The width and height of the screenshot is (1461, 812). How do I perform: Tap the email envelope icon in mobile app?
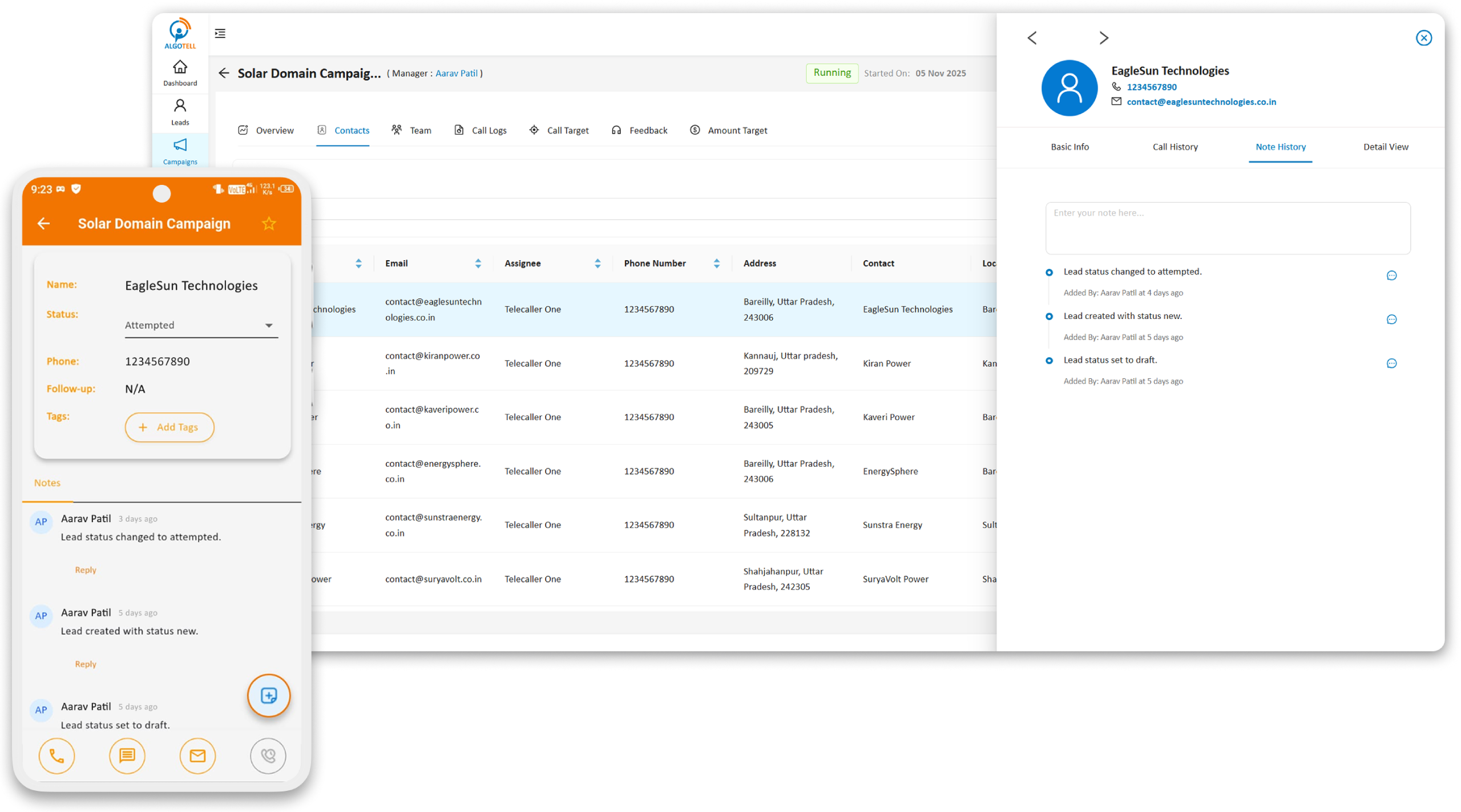click(x=197, y=756)
